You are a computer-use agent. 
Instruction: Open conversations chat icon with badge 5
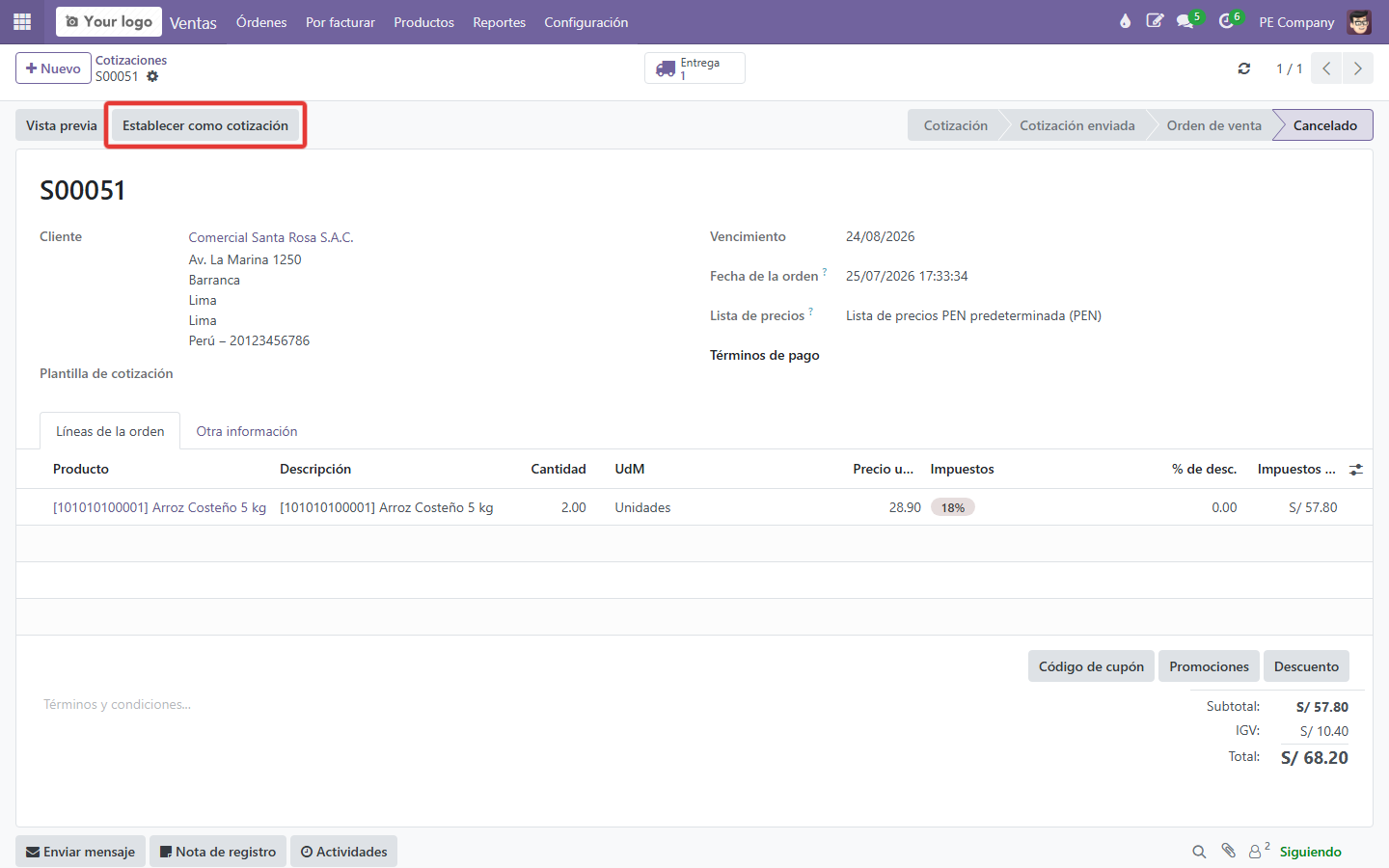(x=1187, y=21)
